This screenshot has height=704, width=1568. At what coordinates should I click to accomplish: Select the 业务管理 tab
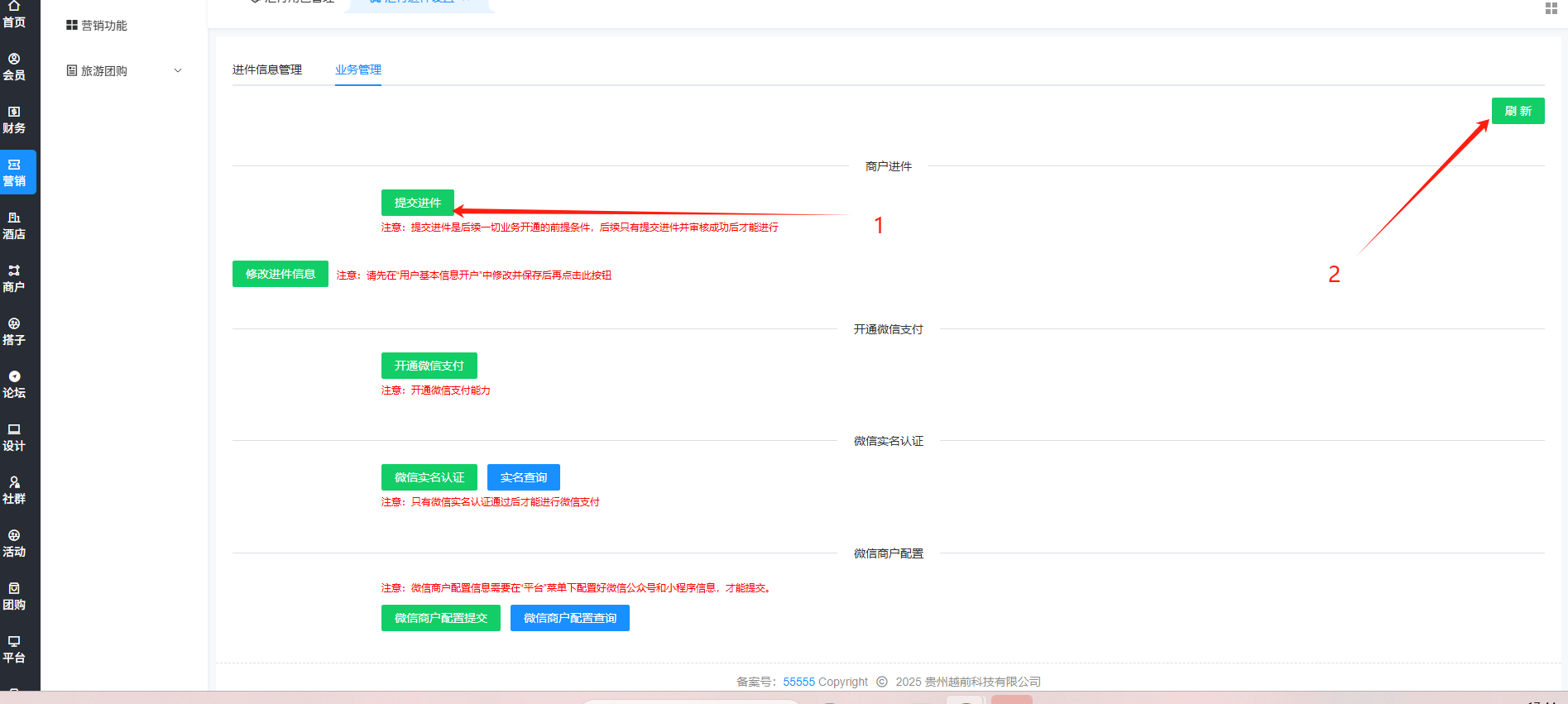pyautogui.click(x=358, y=69)
